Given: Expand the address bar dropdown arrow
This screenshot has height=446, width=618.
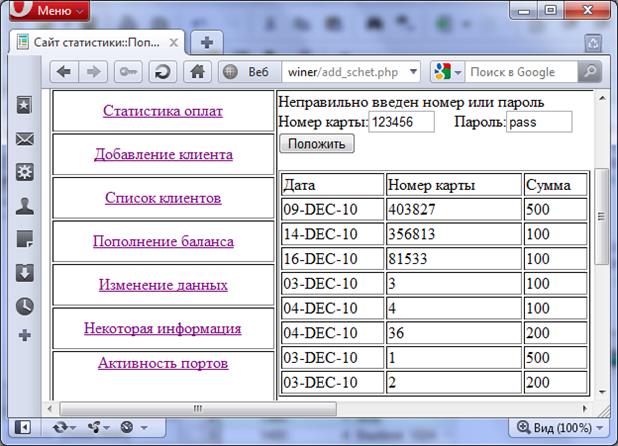Looking at the screenshot, I should point(413,72).
